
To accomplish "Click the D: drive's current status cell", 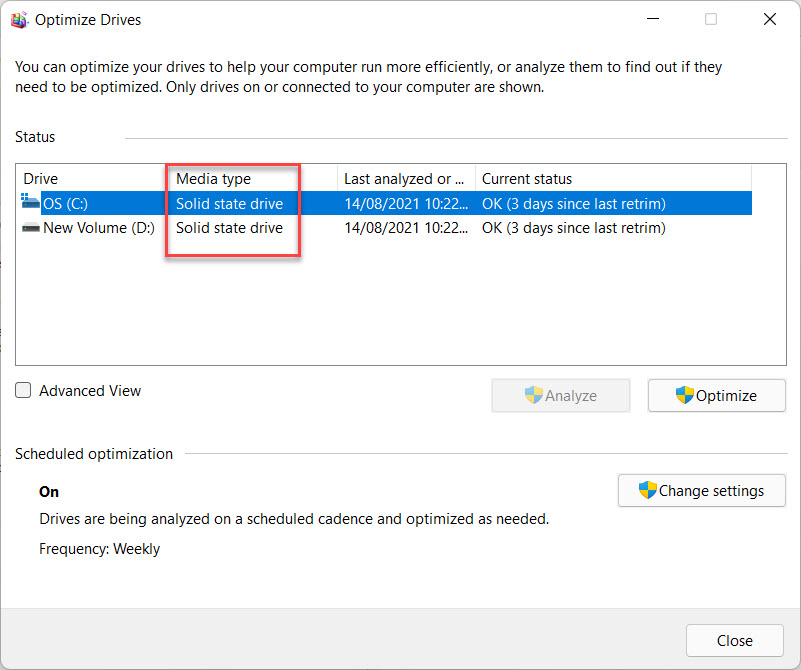I will click(573, 228).
